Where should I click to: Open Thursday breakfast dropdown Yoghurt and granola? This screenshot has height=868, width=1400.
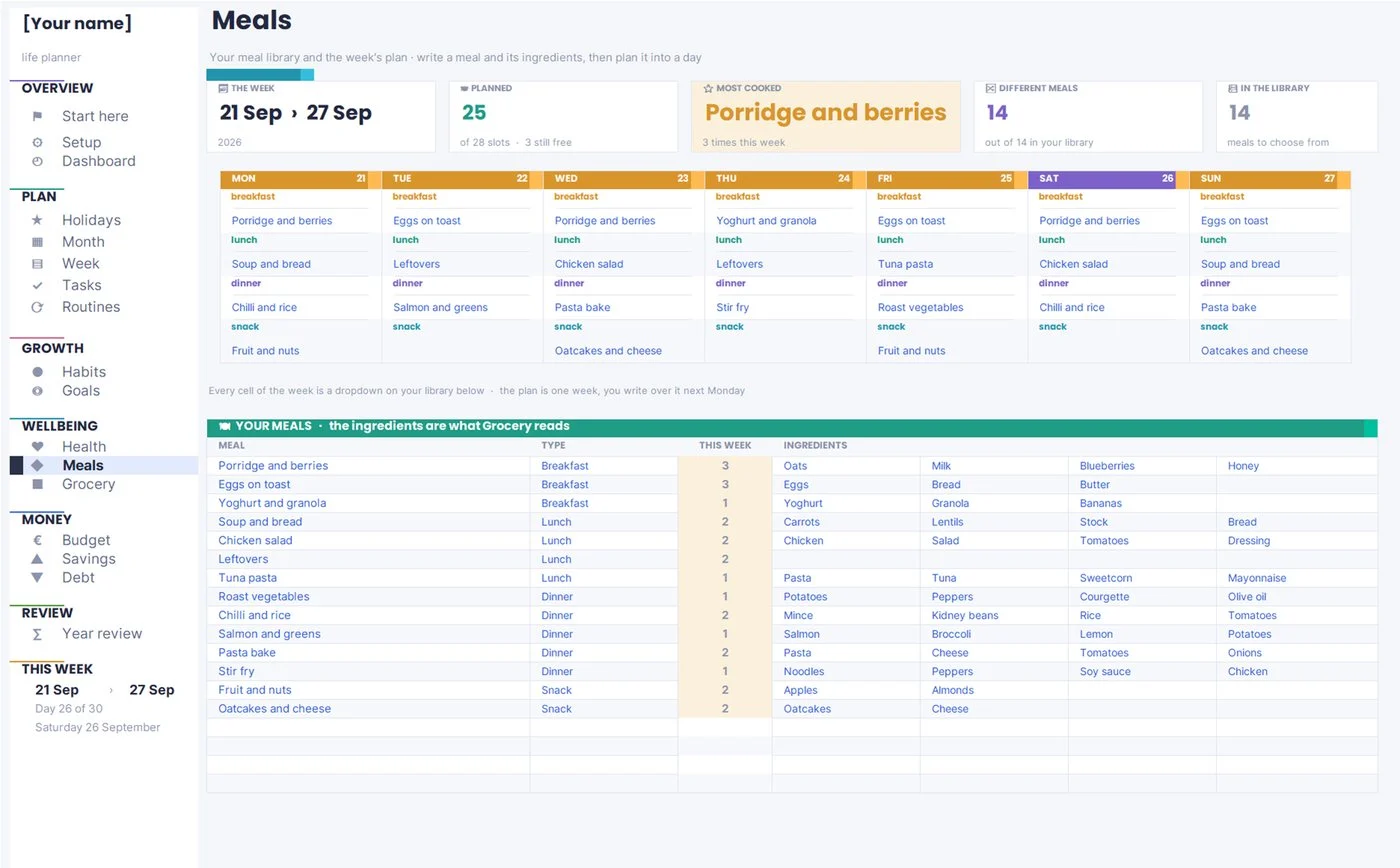tap(785, 221)
